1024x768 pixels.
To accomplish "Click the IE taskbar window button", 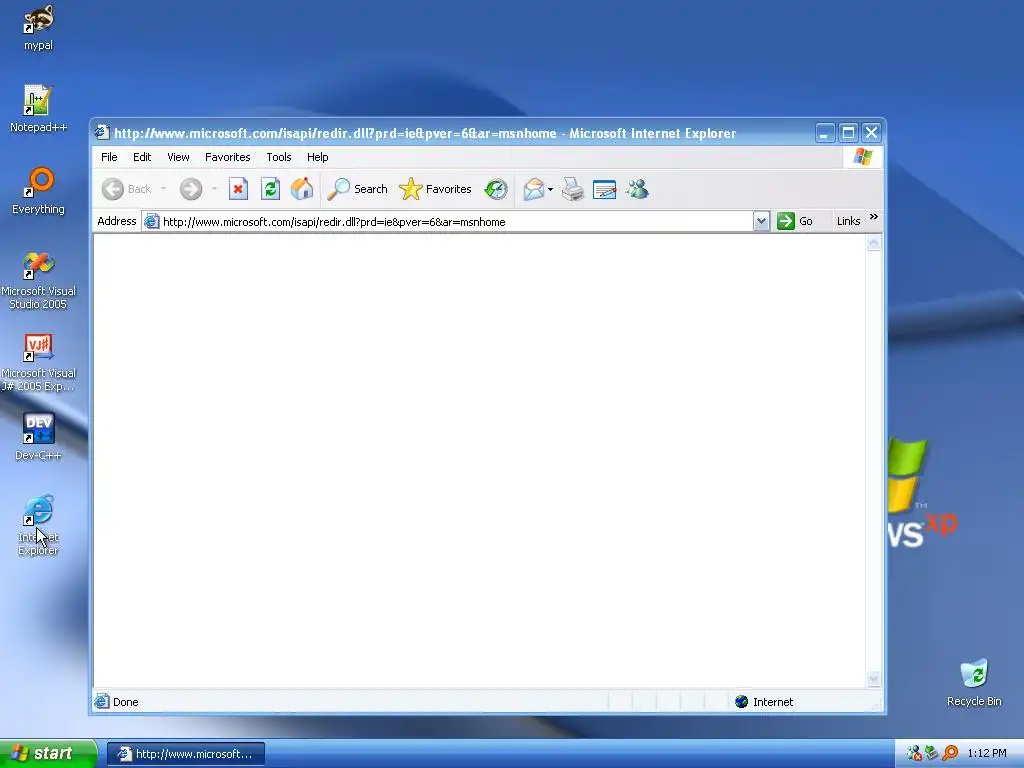I will (x=185, y=754).
